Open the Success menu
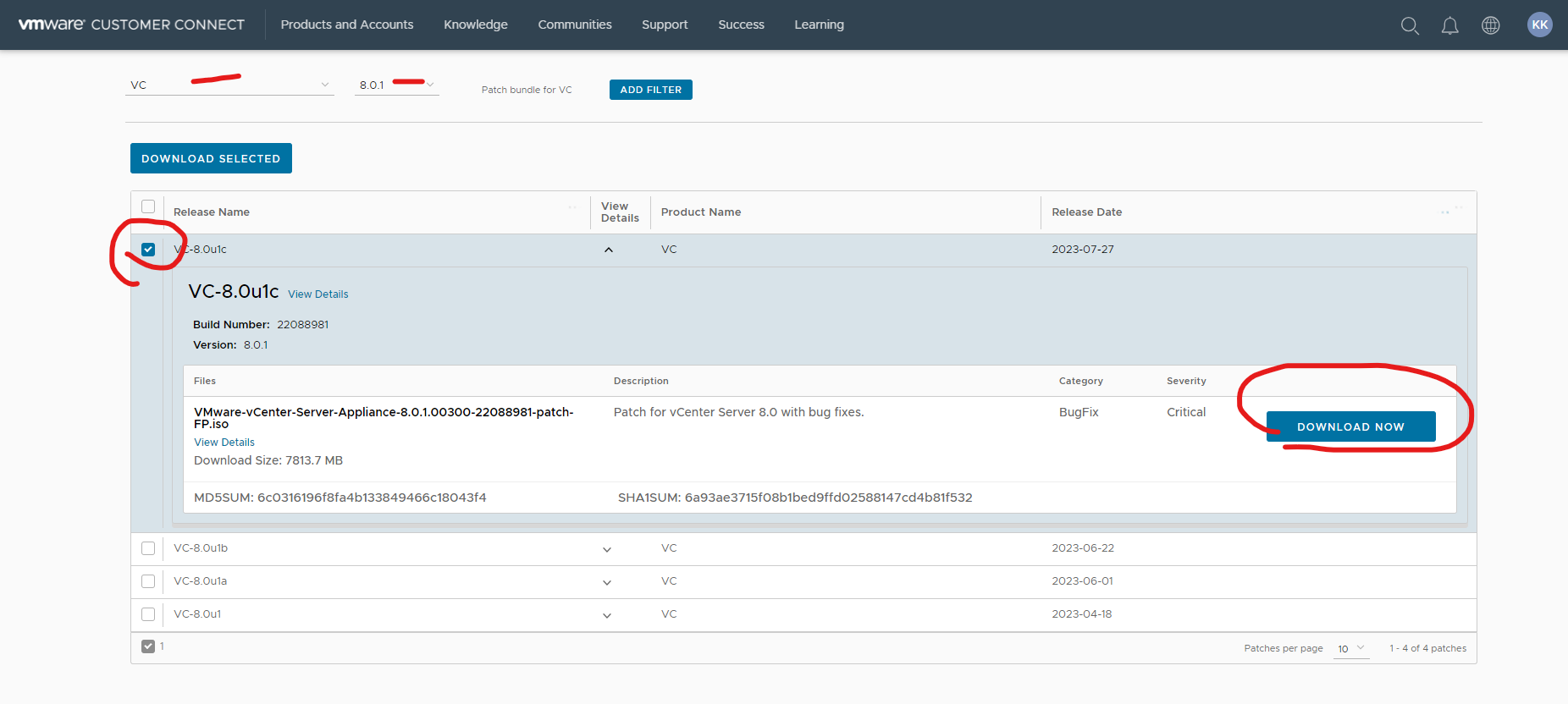This screenshot has width=1568, height=704. [741, 25]
